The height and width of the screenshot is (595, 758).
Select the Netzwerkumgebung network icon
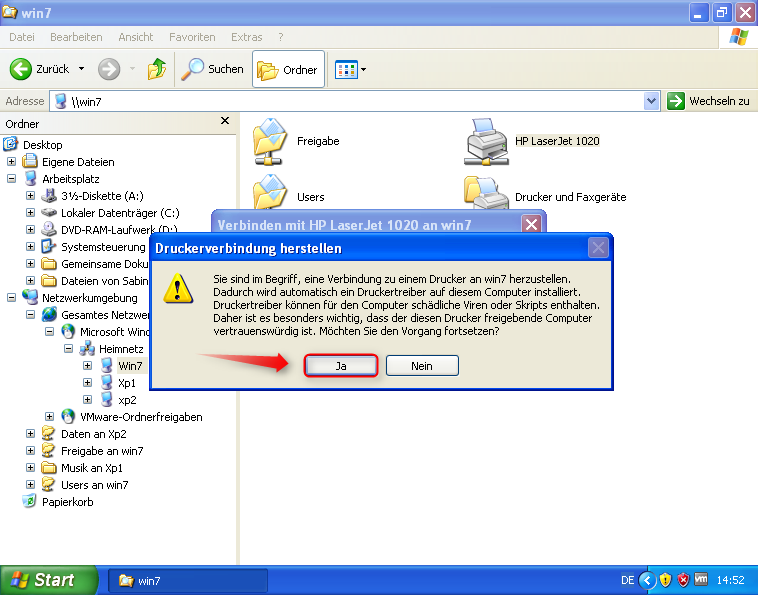pyautogui.click(x=30, y=297)
